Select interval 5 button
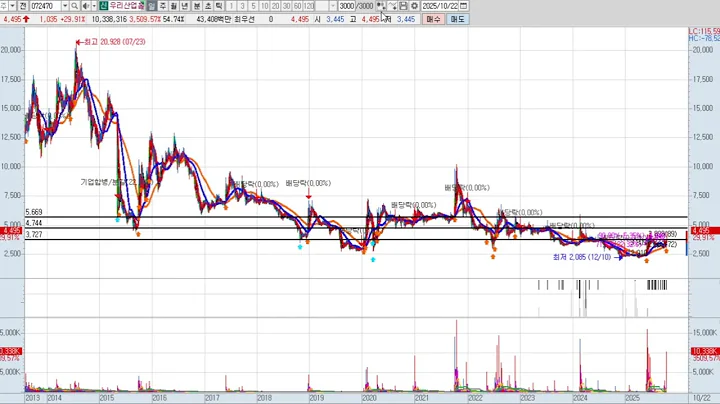720x404 pixels. coord(253,6)
